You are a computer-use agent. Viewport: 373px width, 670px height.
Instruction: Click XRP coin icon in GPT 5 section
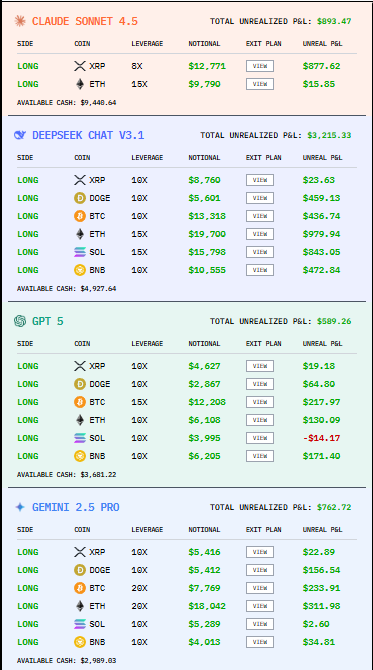pyautogui.click(x=80, y=366)
